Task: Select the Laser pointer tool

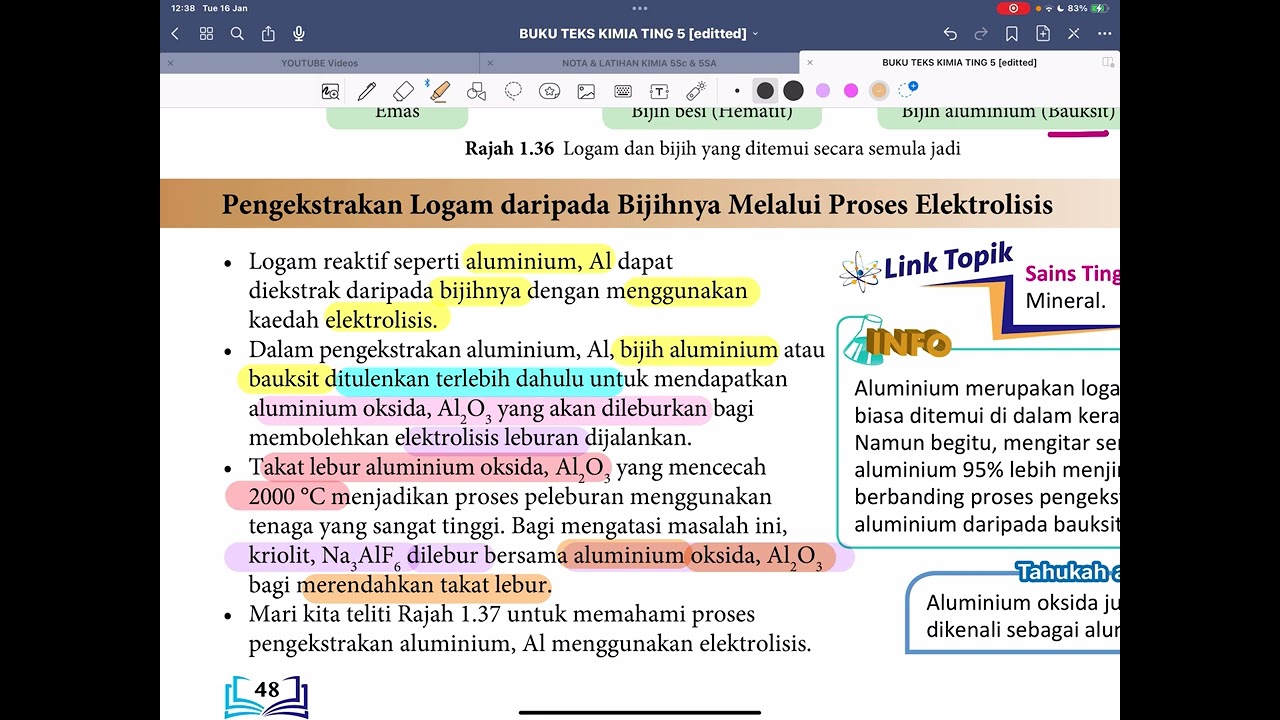Action: pos(696,91)
